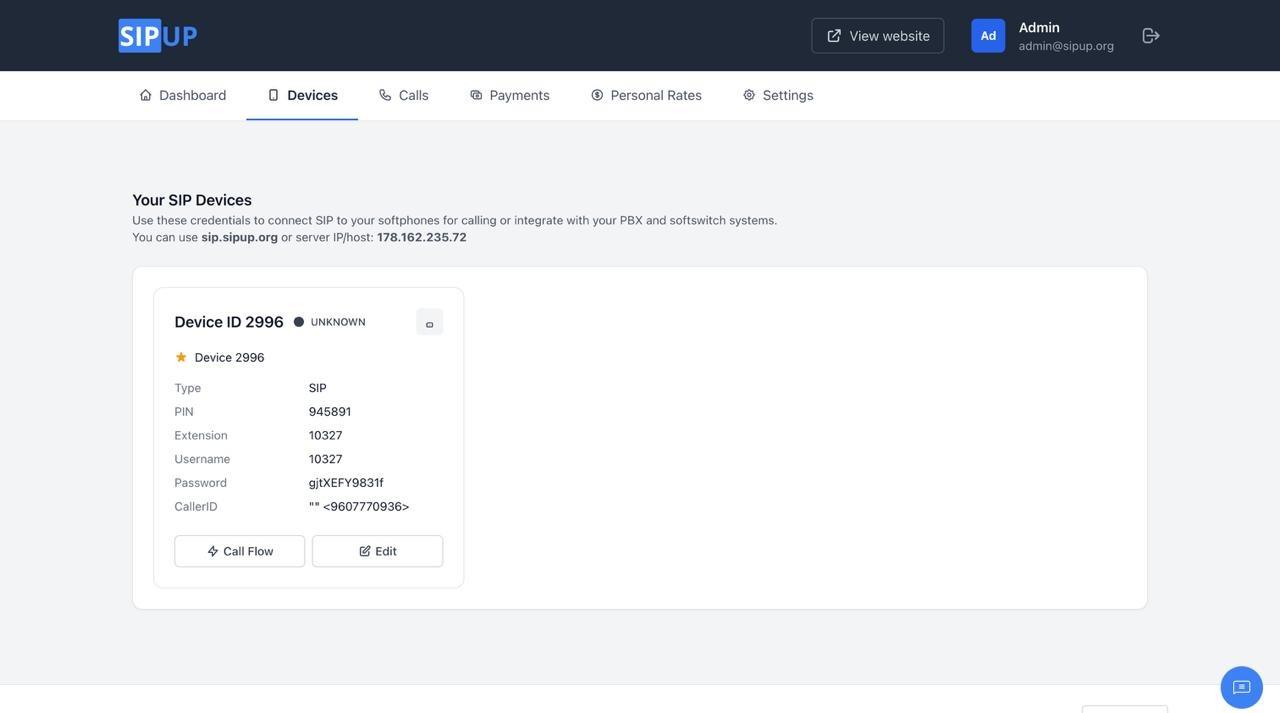
Task: Navigate to the Settings tab
Action: point(778,95)
